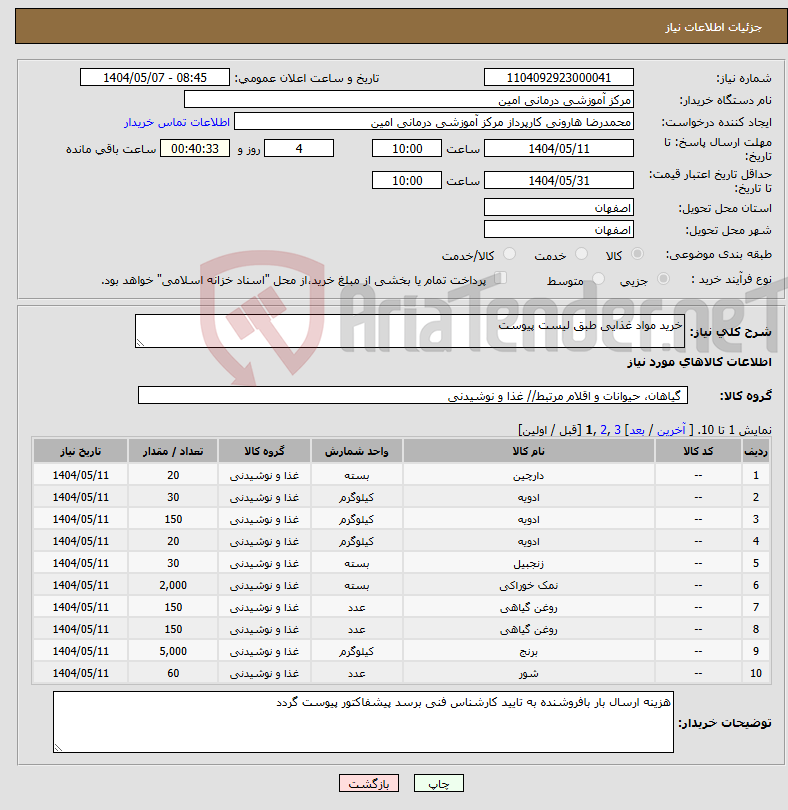Click the delivery city field اصفهان
Viewport: 788px width, 810px height.
559,229
